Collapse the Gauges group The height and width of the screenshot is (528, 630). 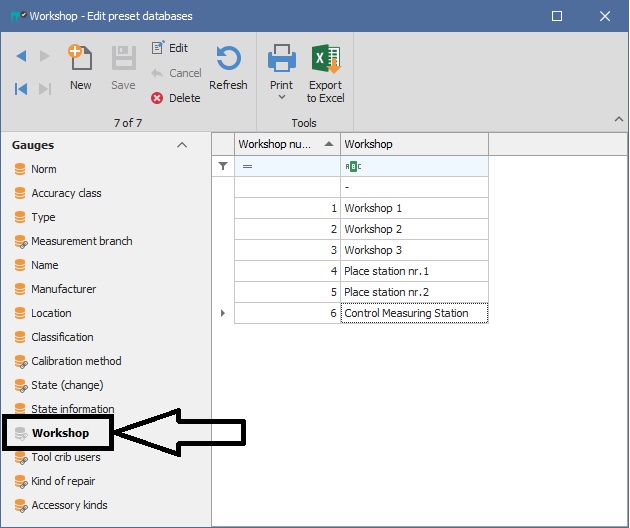point(182,145)
